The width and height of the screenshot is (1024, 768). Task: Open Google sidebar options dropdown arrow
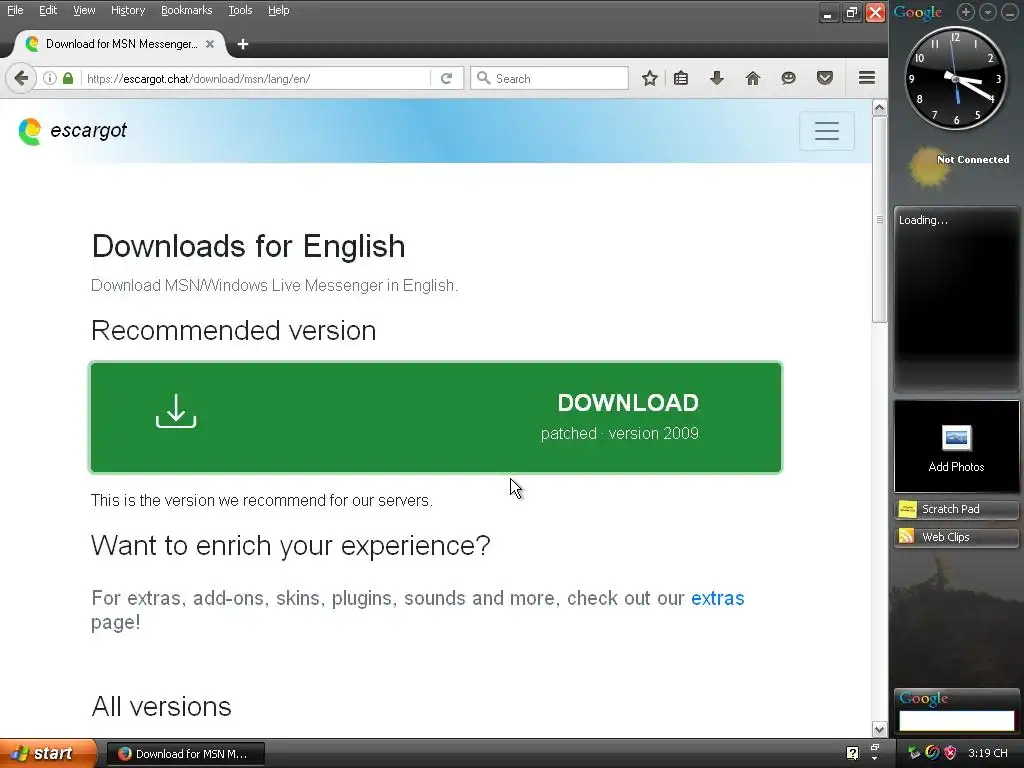point(987,12)
